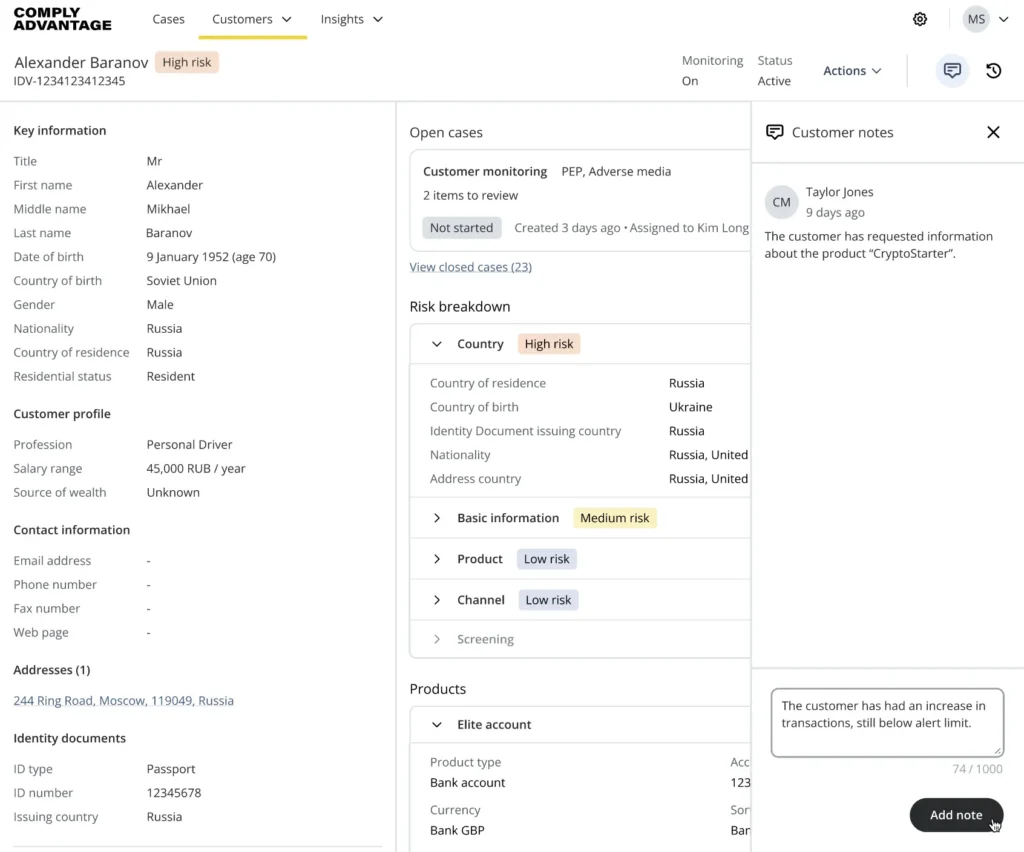Viewport: 1024px width, 852px height.
Task: Open the View closed cases link
Action: pos(470,267)
